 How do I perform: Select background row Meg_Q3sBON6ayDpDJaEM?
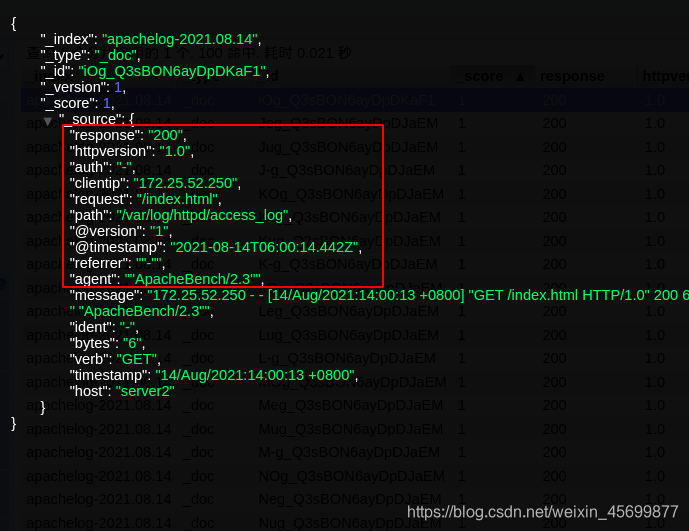[355, 405]
